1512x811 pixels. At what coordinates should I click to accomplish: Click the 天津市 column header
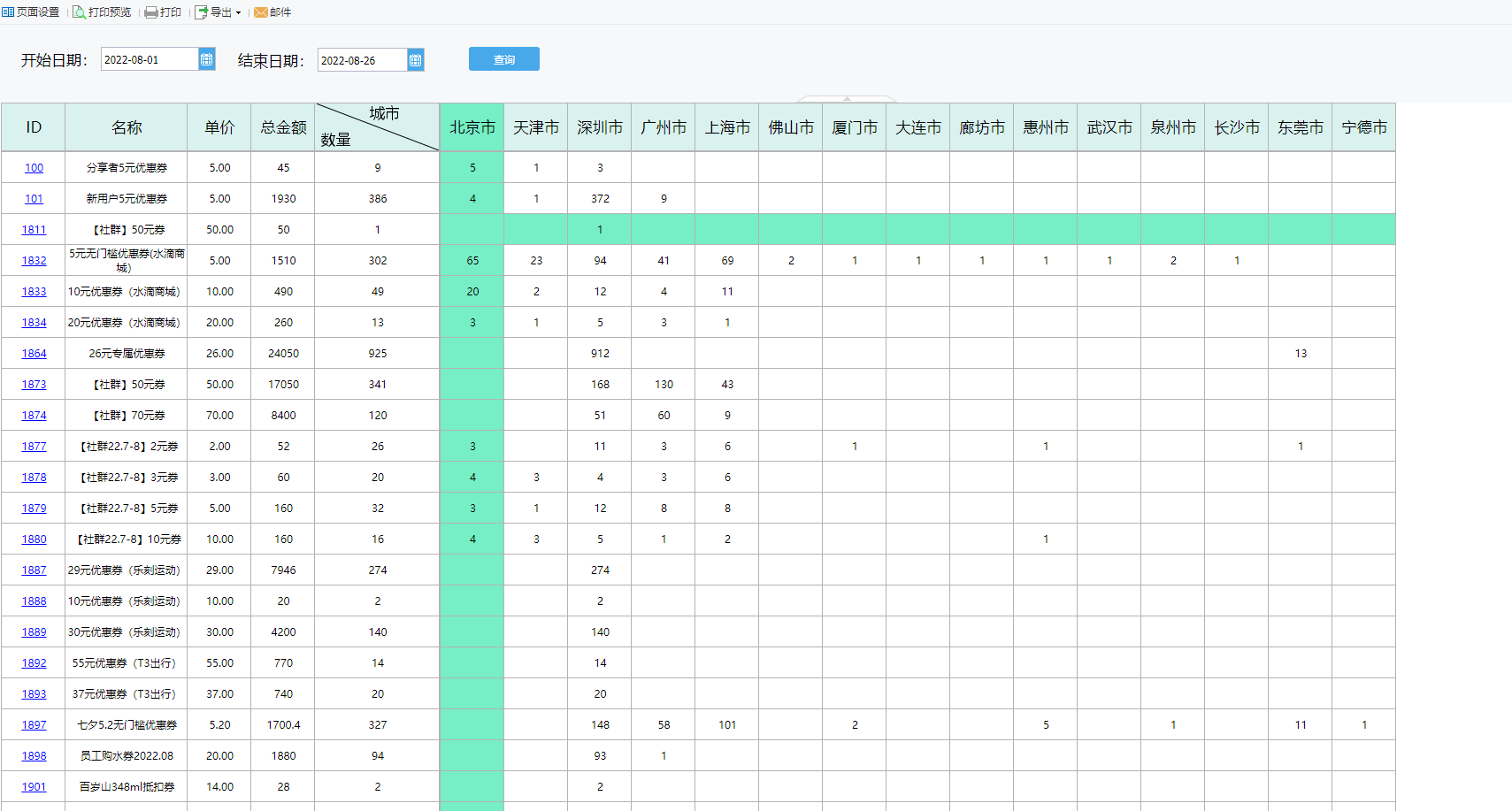tap(536, 127)
